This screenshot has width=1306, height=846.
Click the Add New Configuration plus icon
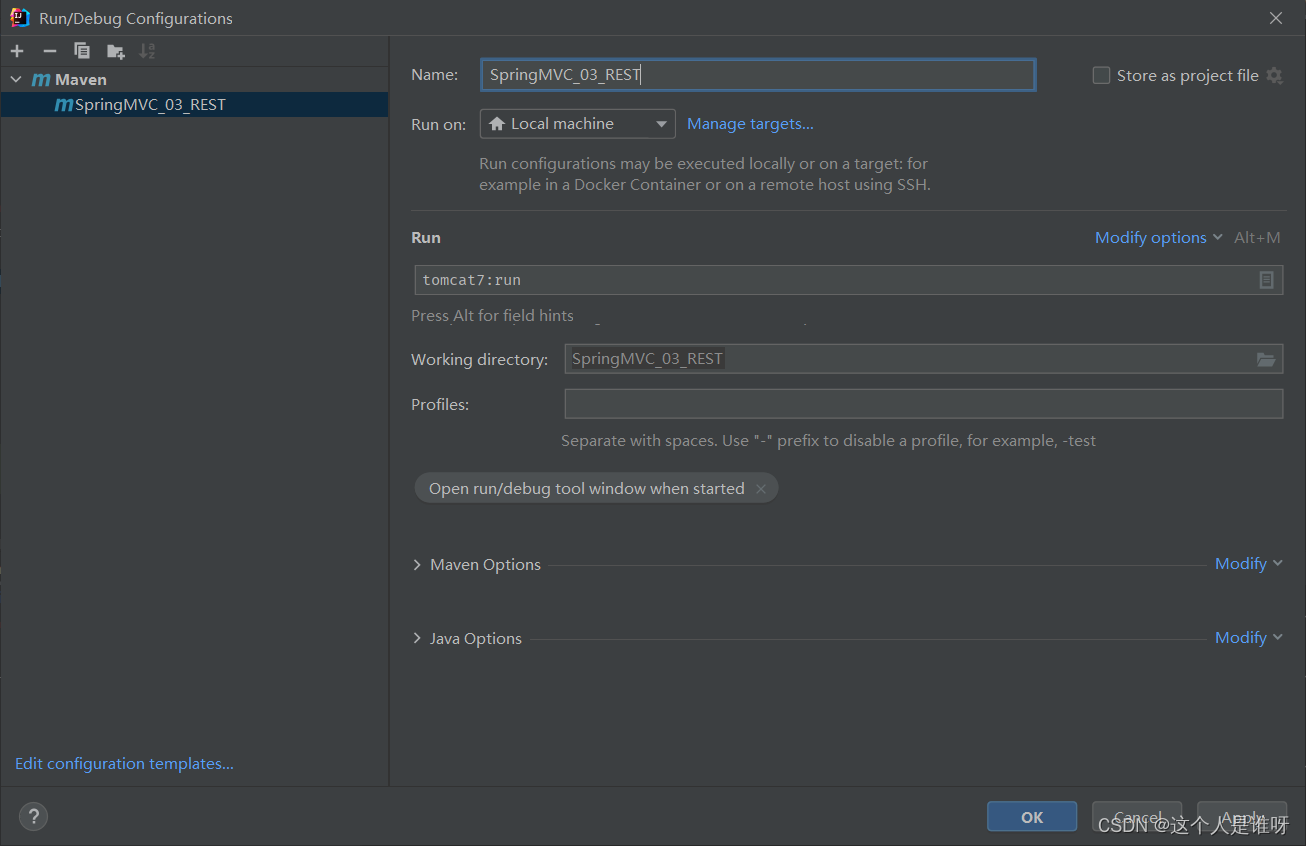click(17, 51)
